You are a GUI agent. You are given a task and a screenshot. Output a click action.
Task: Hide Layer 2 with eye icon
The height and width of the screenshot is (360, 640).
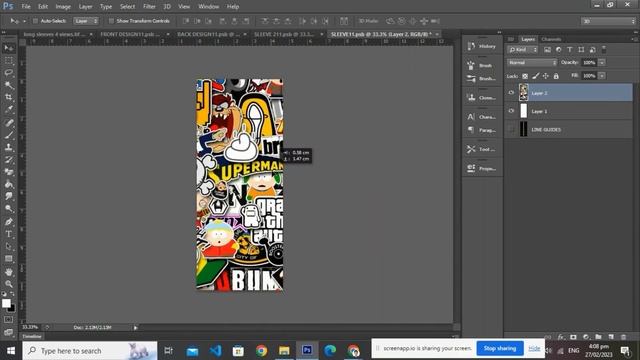(511, 93)
